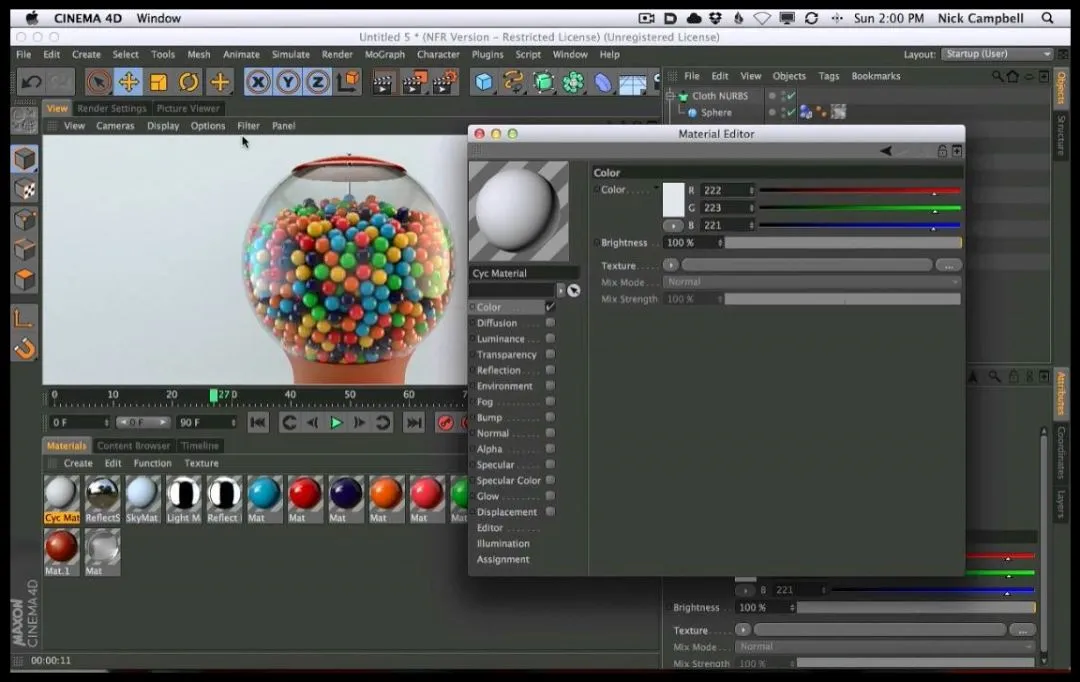Image resolution: width=1080 pixels, height=682 pixels.
Task: Open the Simulate menu
Action: coord(290,54)
